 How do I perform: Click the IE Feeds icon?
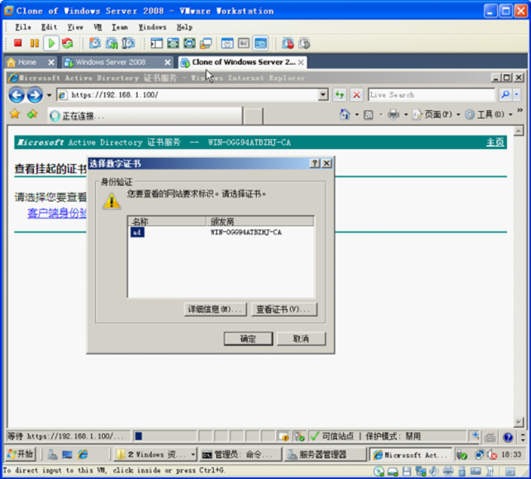(x=368, y=114)
